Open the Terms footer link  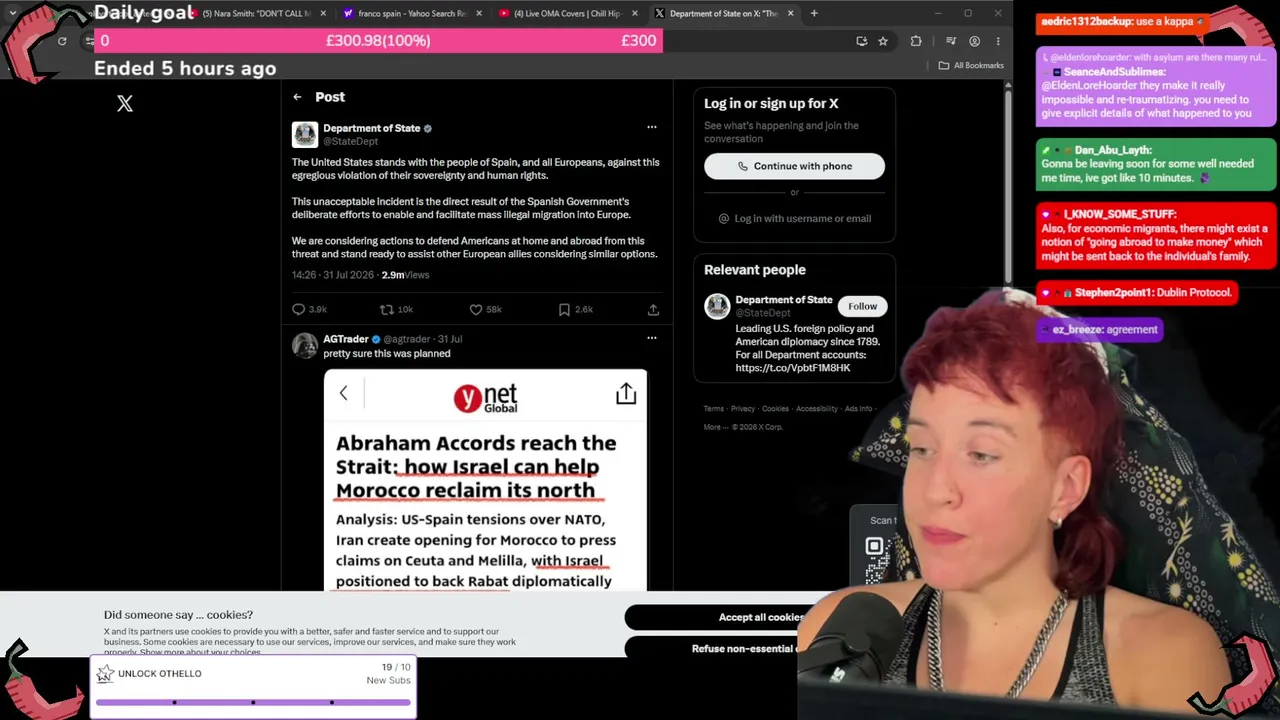tap(713, 409)
